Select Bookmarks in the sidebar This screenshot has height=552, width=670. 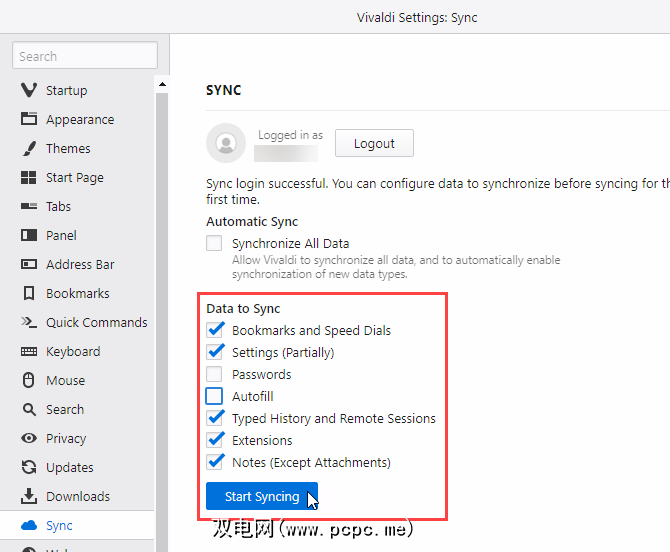78,294
